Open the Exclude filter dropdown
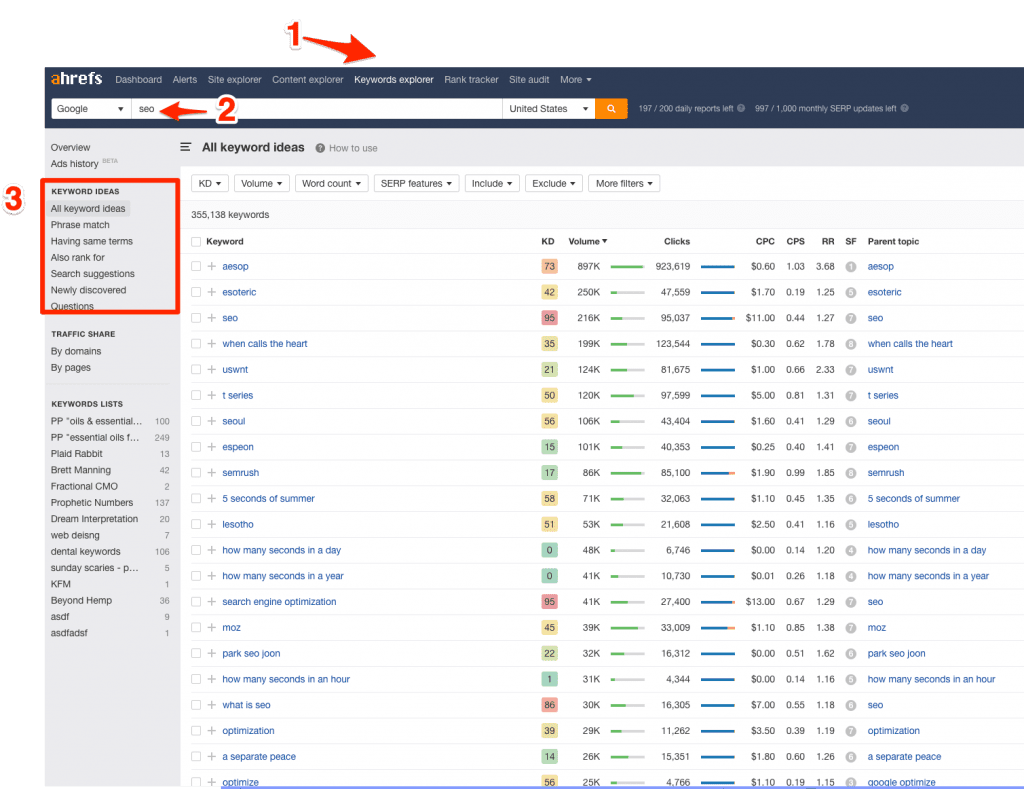The image size is (1024, 789). (x=553, y=184)
